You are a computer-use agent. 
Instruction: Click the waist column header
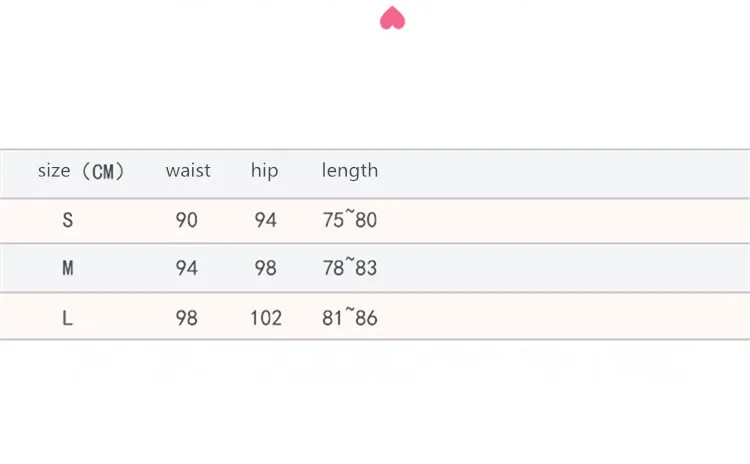pos(188,170)
